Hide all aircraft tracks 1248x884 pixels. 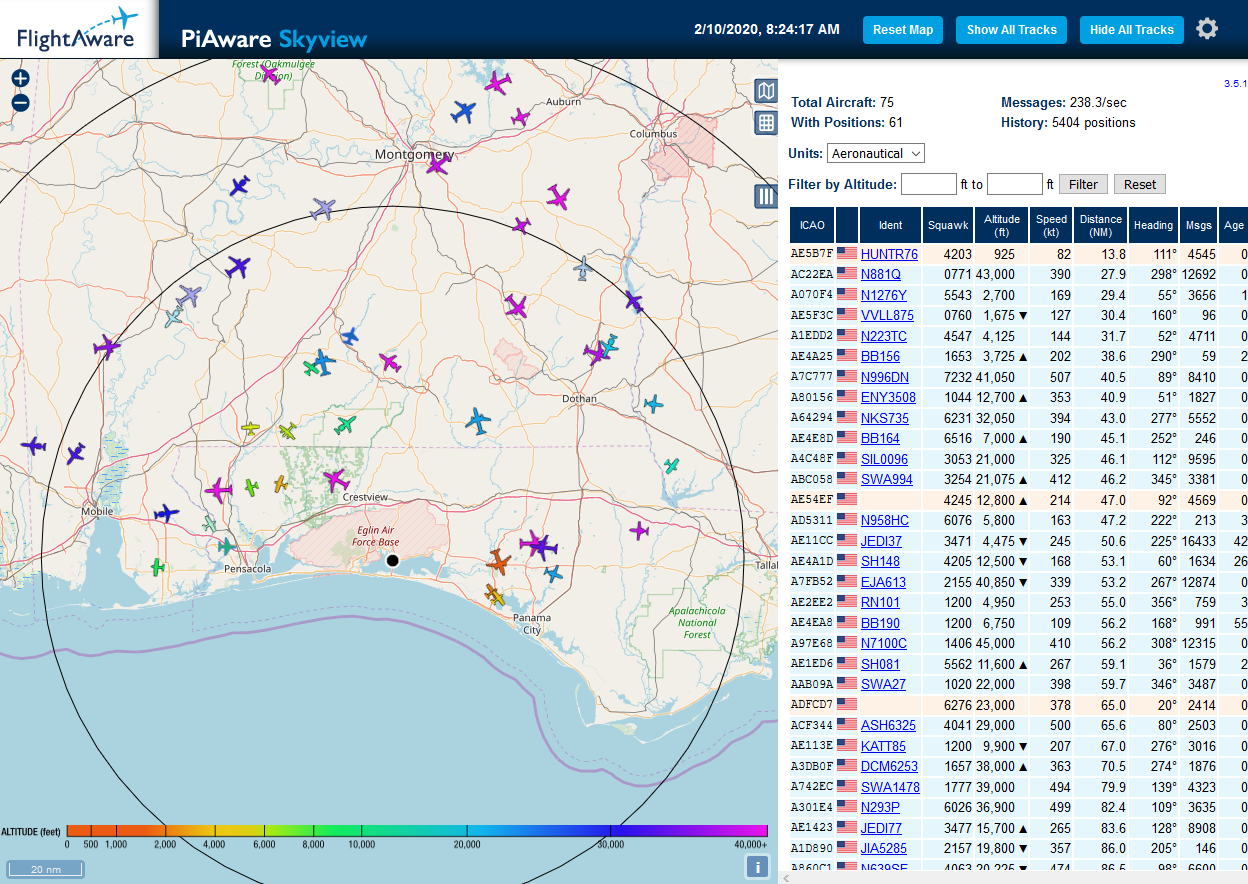[1132, 30]
